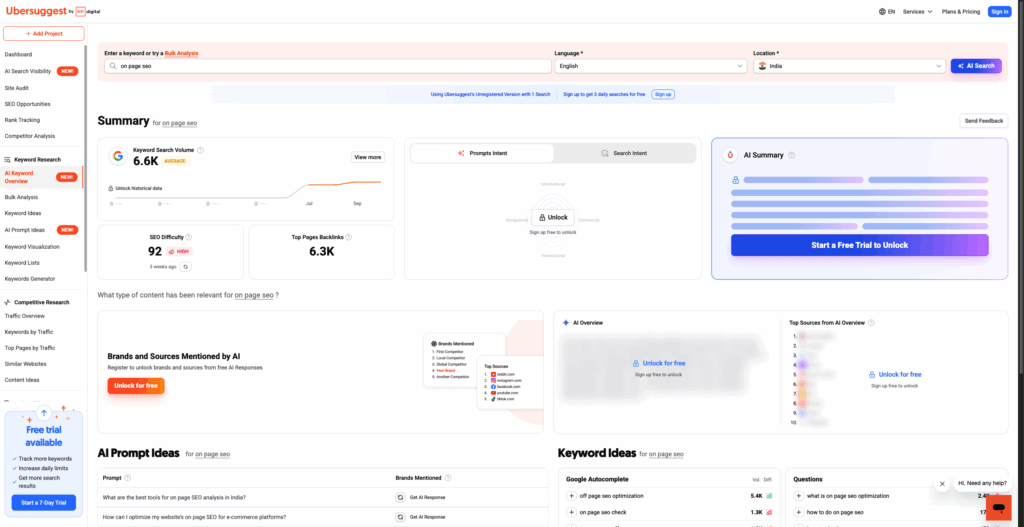Open Competitor Analysis in sidebar
Viewport: 1024px width, 527px height.
(30, 136)
